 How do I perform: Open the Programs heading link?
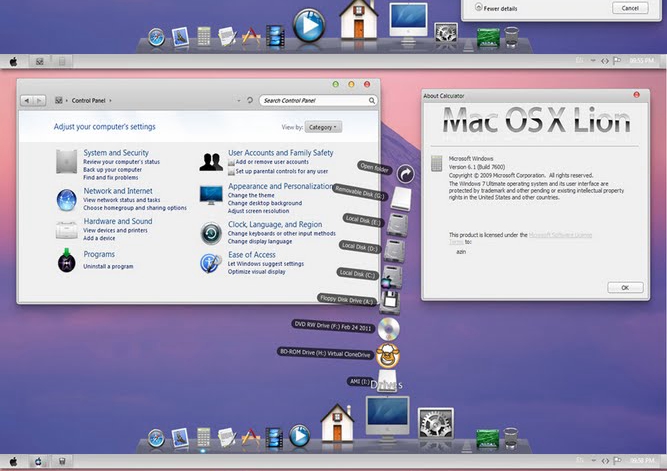[x=99, y=254]
